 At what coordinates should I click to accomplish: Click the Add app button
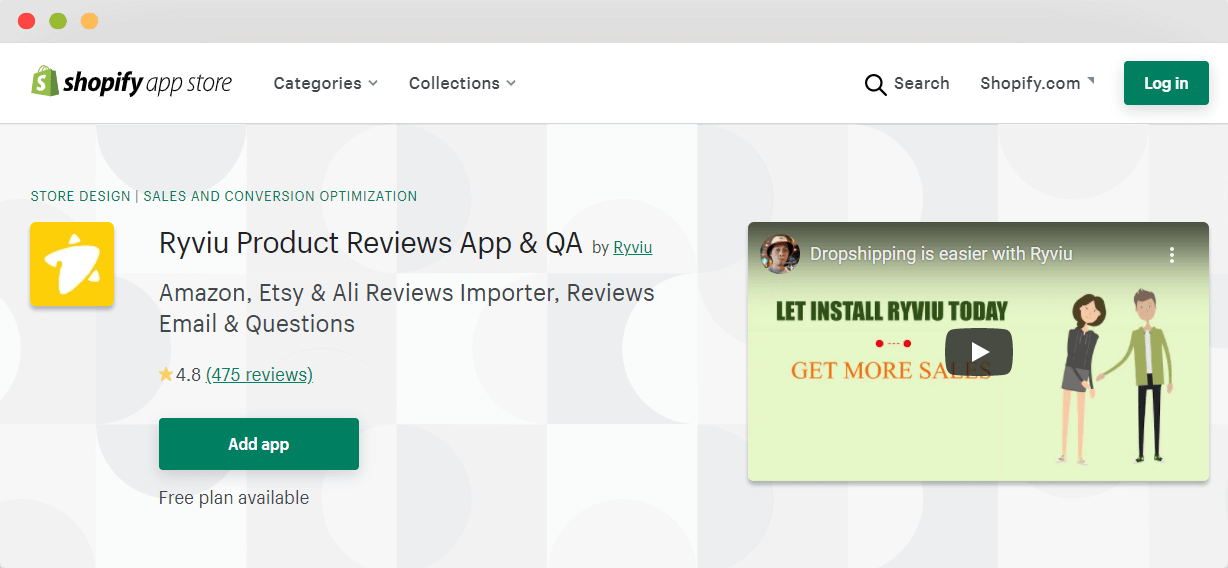coord(259,444)
